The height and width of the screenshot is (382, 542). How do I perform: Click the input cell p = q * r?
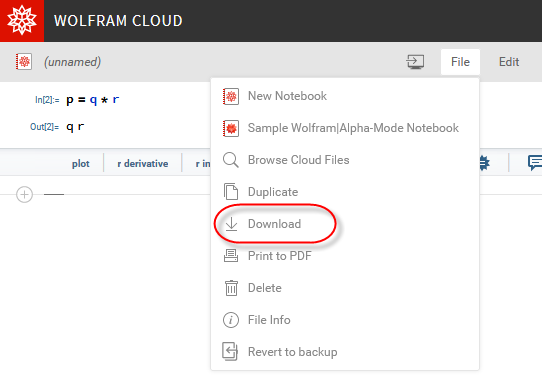pyautogui.click(x=93, y=100)
